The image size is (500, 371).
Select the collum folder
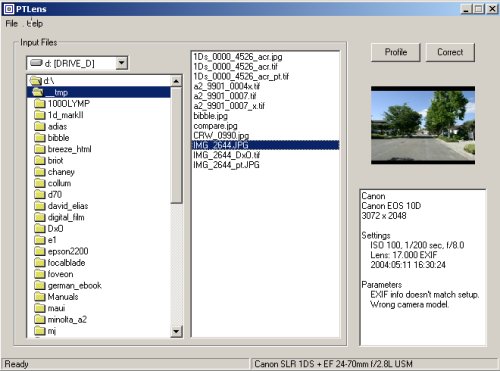coord(53,183)
